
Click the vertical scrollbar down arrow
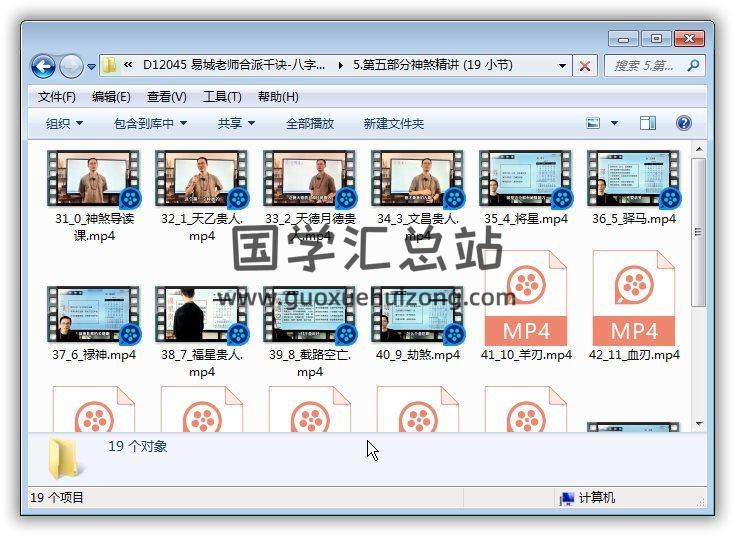(700, 424)
